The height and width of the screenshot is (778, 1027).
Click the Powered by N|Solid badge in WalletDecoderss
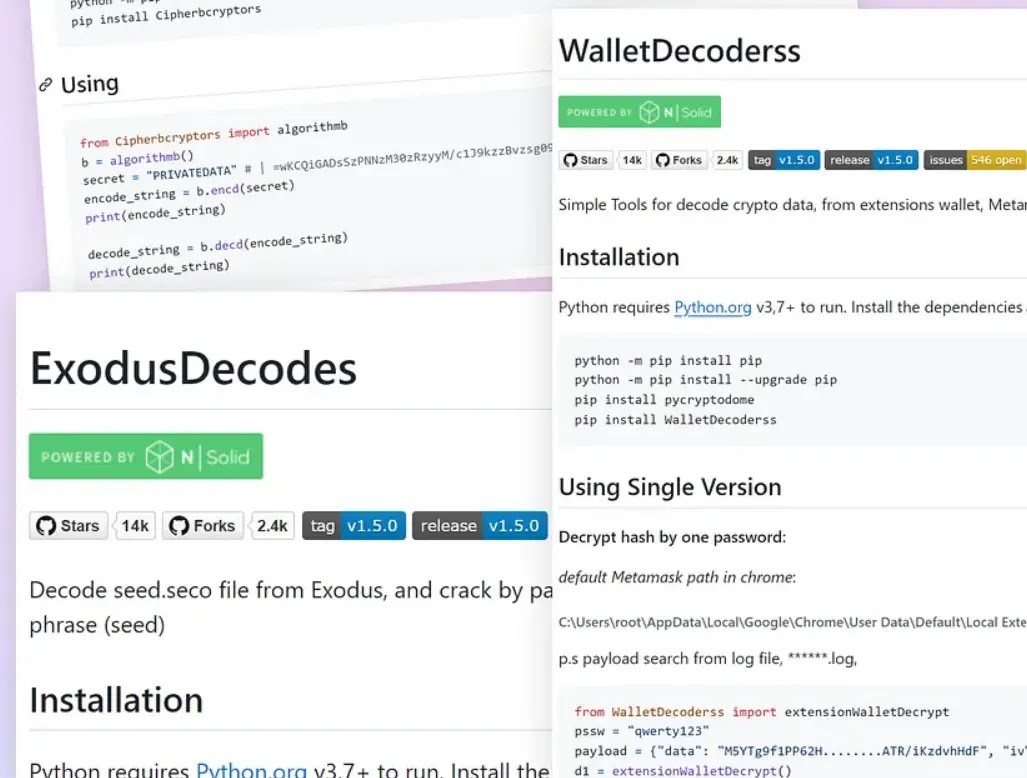tap(639, 112)
